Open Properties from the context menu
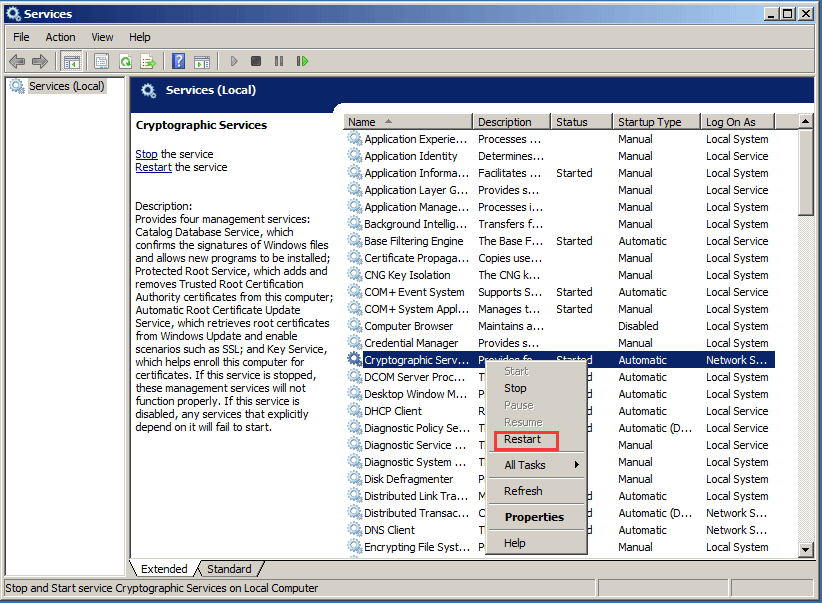Image resolution: width=822 pixels, height=603 pixels. click(x=536, y=517)
